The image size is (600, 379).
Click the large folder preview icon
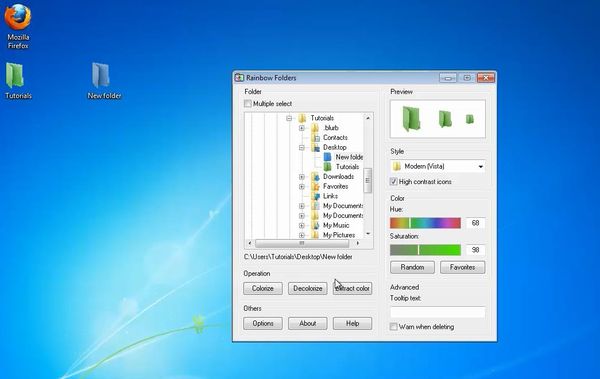coord(411,119)
